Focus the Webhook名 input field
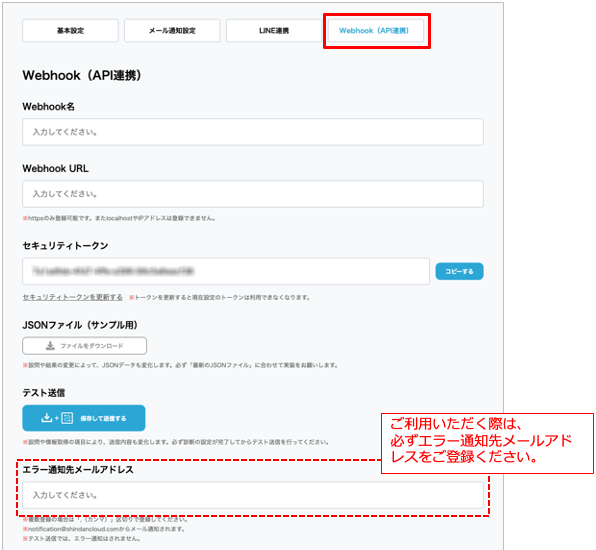Viewport: 596px width, 550px height. pyautogui.click(x=253, y=132)
